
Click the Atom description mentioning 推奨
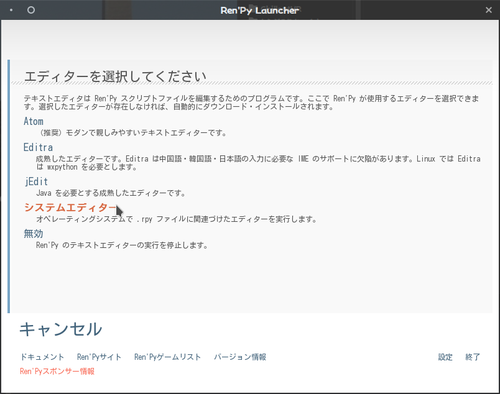[132, 133]
